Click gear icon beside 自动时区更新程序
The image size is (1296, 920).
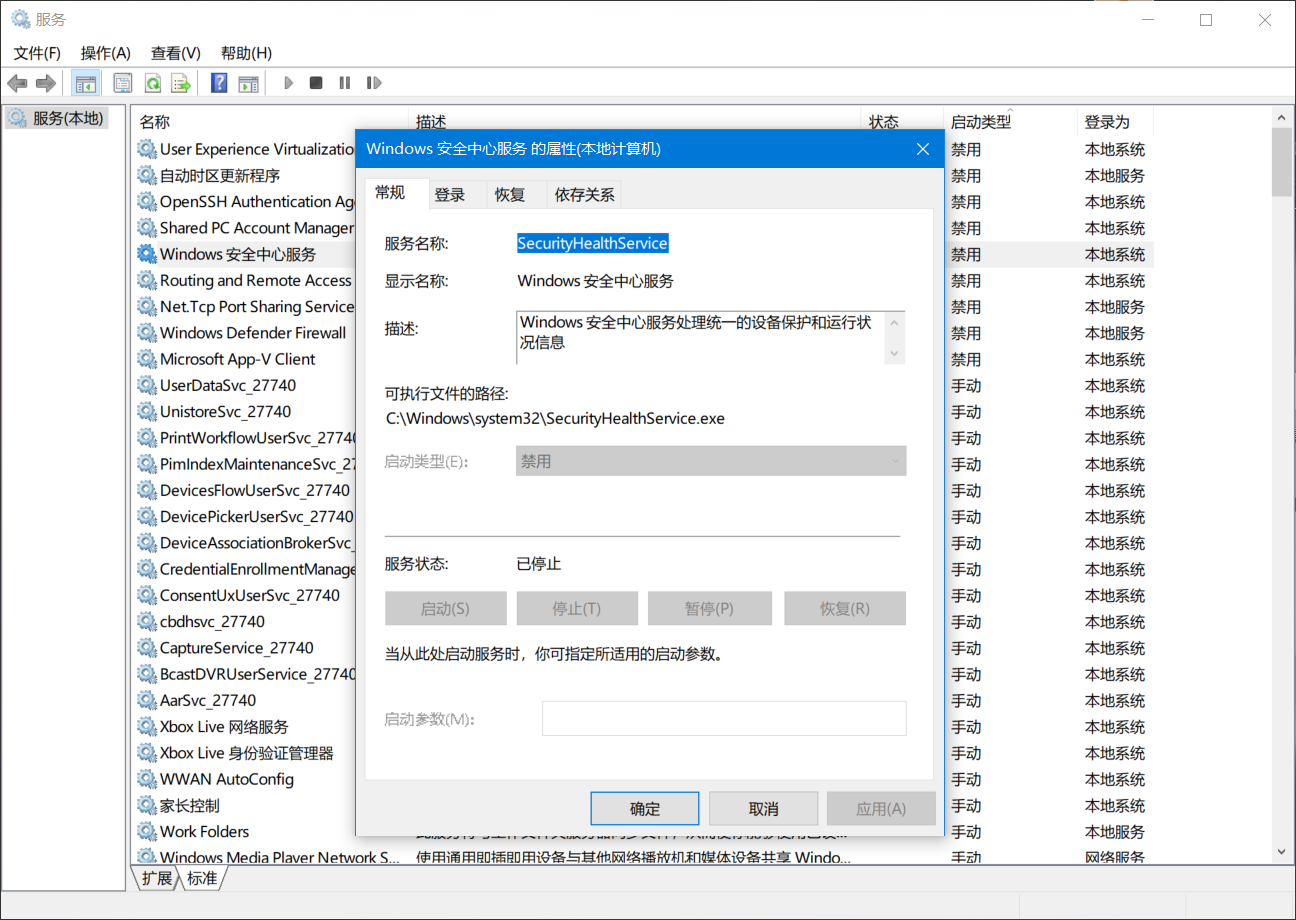(146, 175)
